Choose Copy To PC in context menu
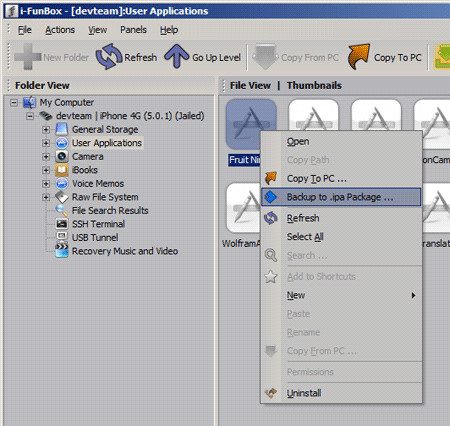This screenshot has height=426, width=450. click(x=341, y=178)
